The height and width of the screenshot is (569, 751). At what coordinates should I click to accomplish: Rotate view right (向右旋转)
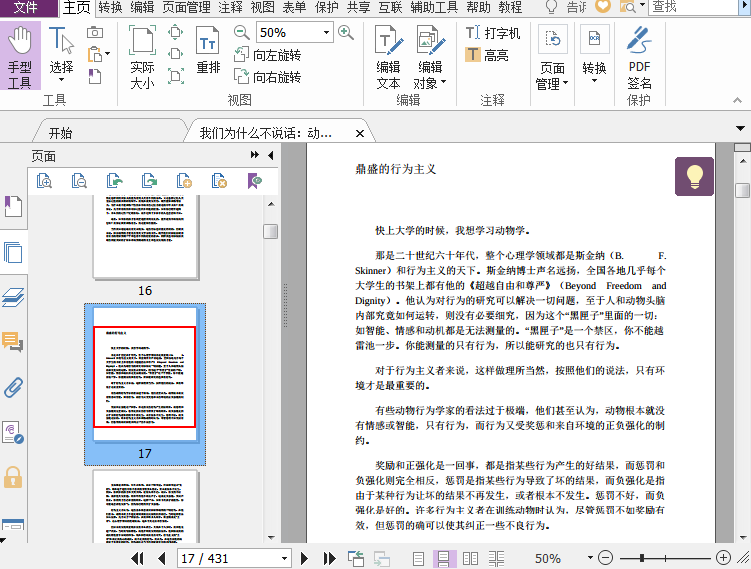[x=267, y=77]
